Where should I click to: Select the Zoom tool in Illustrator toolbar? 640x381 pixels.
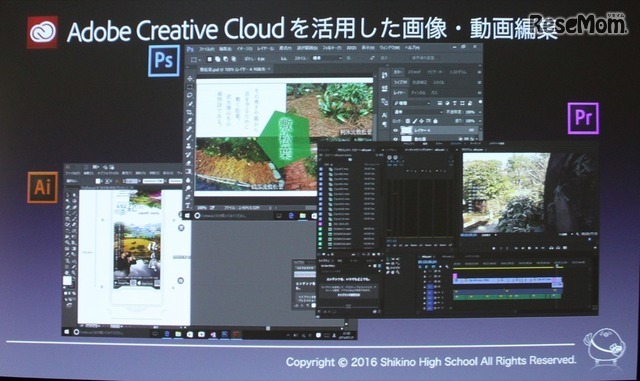pyautogui.click(x=74, y=273)
